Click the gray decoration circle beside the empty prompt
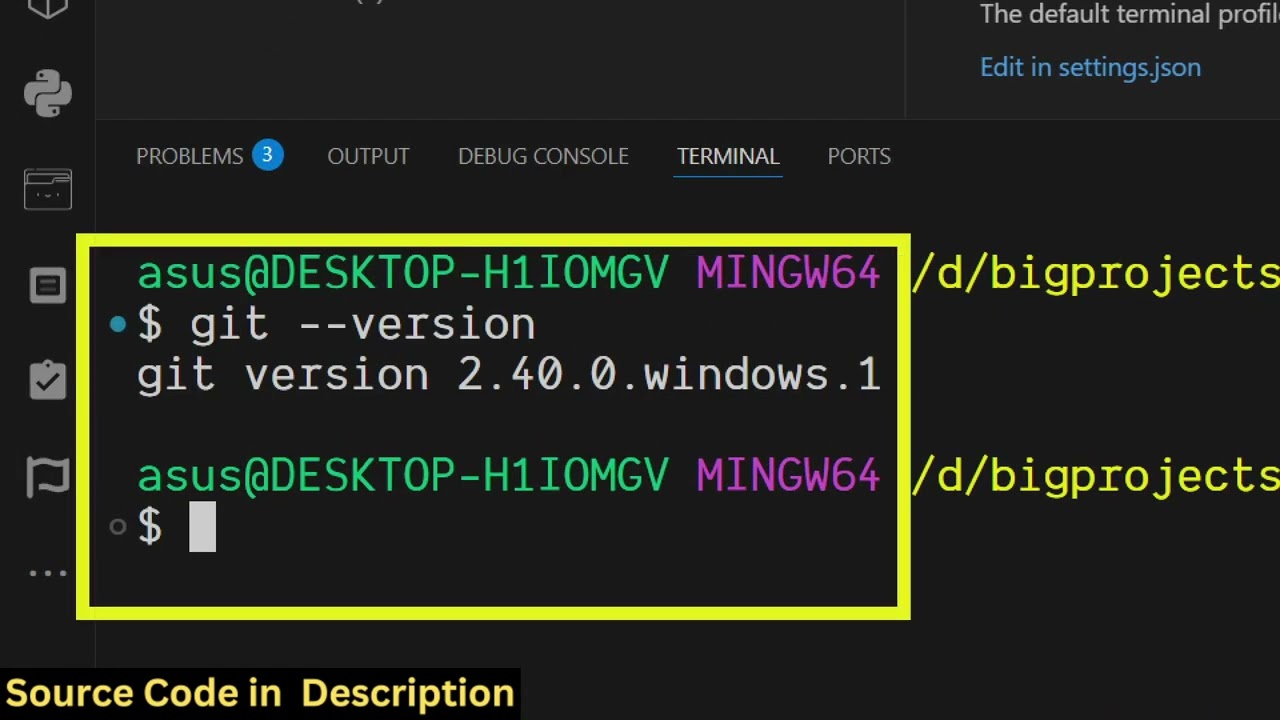Image resolution: width=1280 pixels, height=720 pixels. (x=118, y=526)
